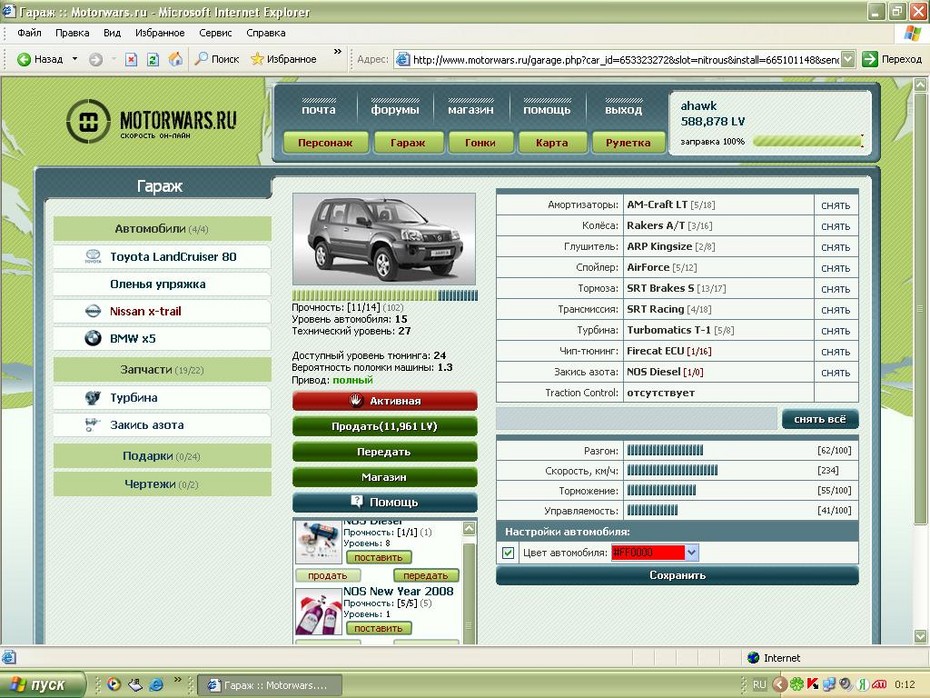930x698 pixels.
Task: Click the address bar URL field
Action: point(625,59)
